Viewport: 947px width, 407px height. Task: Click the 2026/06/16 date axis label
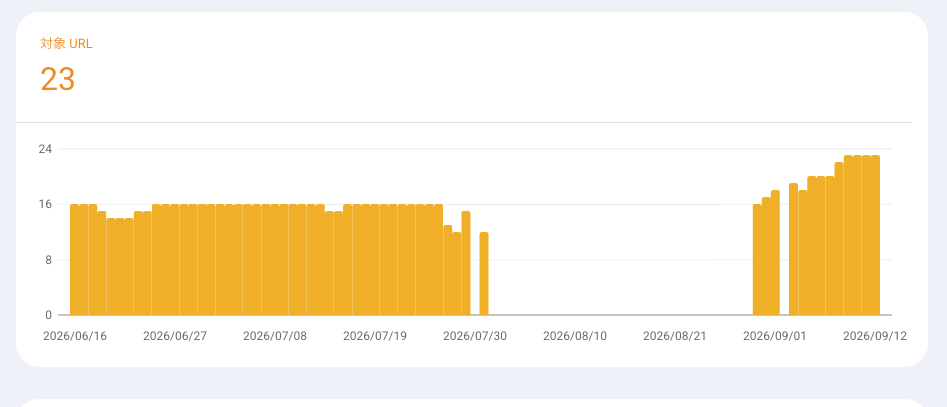tap(75, 336)
